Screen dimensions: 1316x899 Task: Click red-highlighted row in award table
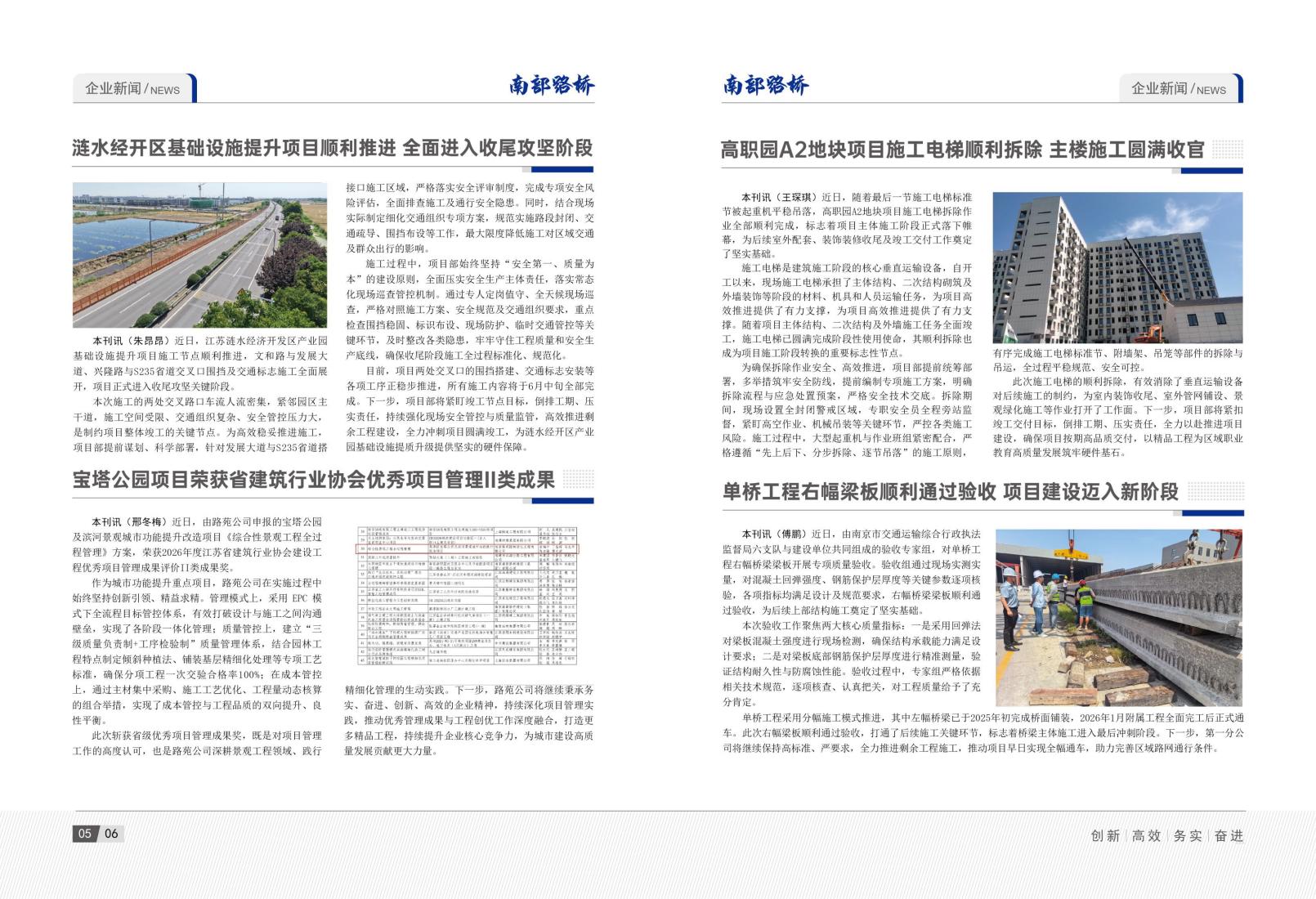click(468, 549)
